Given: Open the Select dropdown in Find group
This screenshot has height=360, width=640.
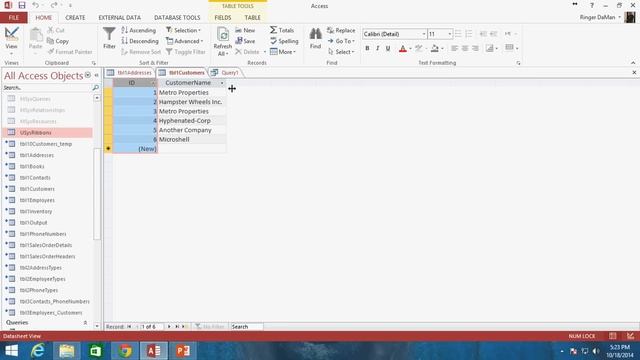Looking at the screenshot, I should (x=341, y=52).
